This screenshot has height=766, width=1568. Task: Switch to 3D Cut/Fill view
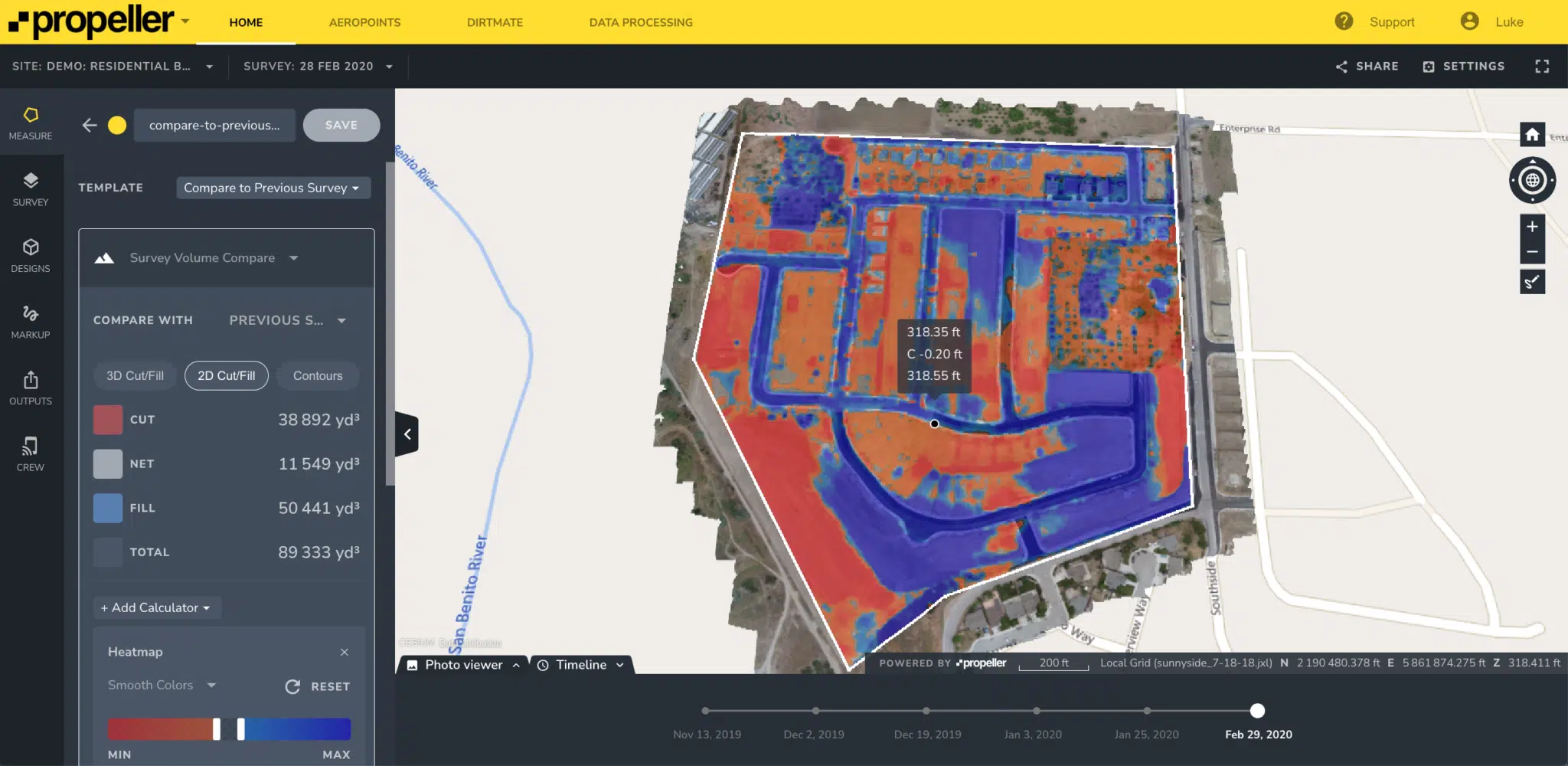coord(135,375)
